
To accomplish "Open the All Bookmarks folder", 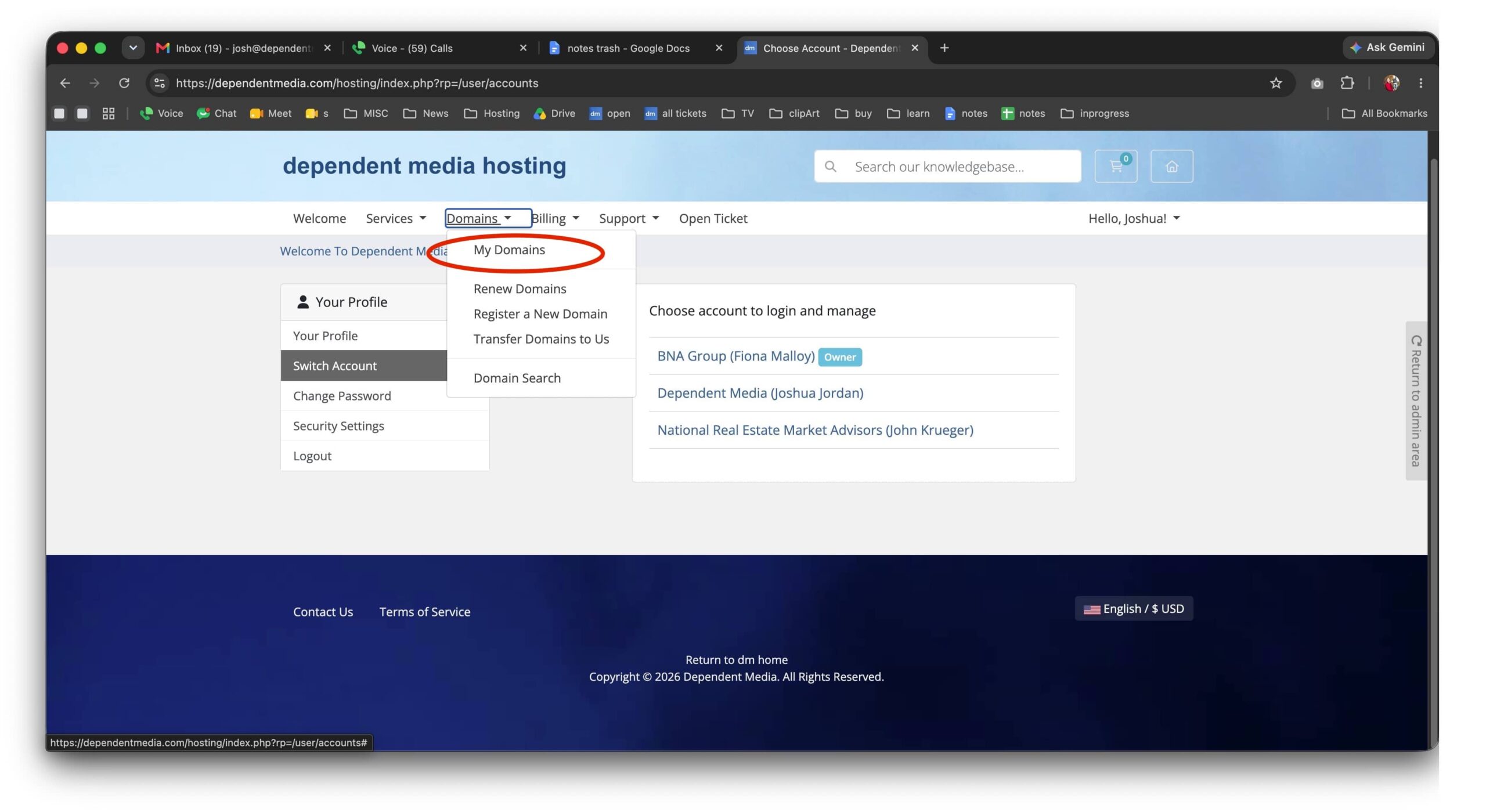I will tap(1384, 113).
